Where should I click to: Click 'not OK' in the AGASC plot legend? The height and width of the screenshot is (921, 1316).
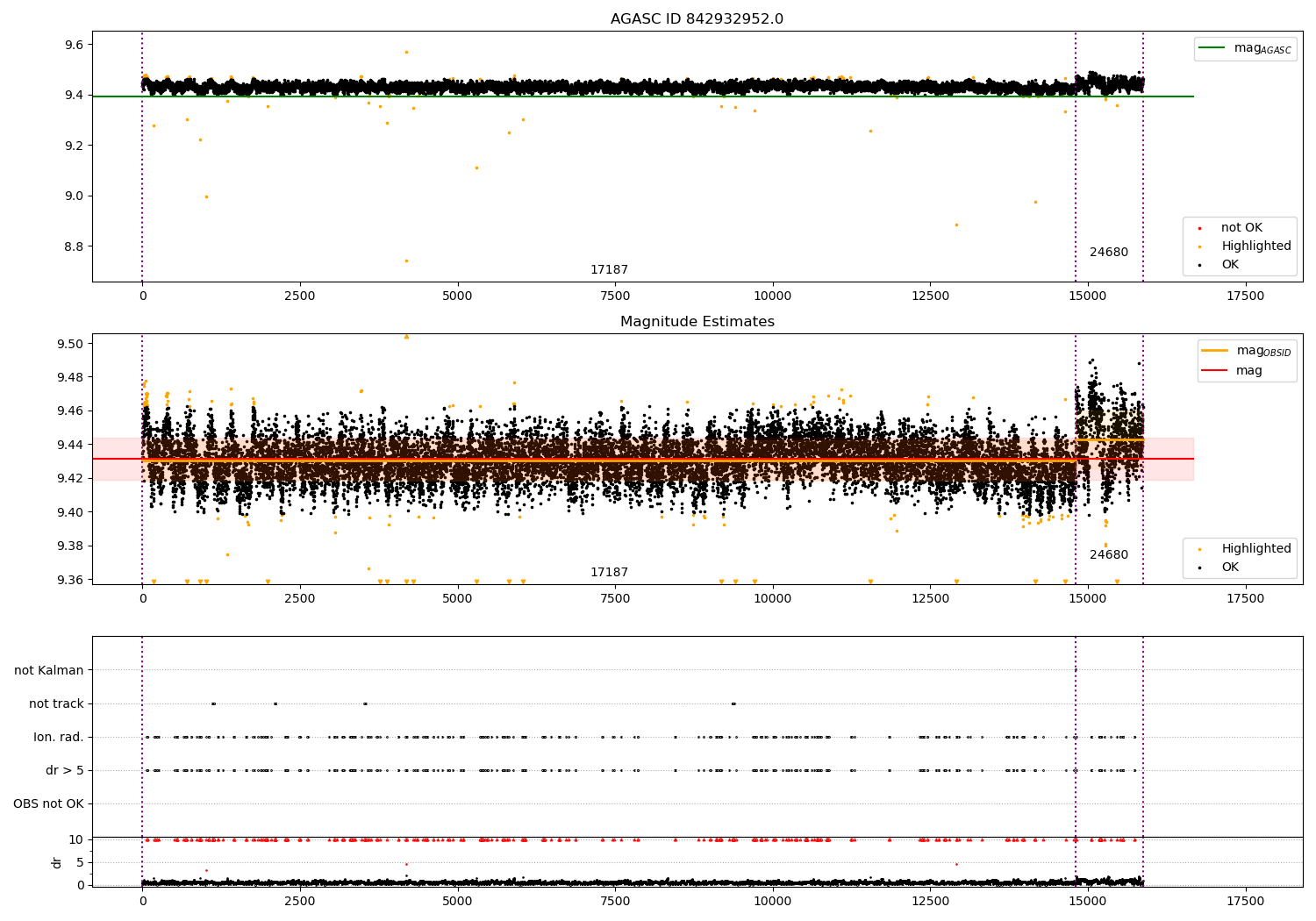click(x=1241, y=228)
